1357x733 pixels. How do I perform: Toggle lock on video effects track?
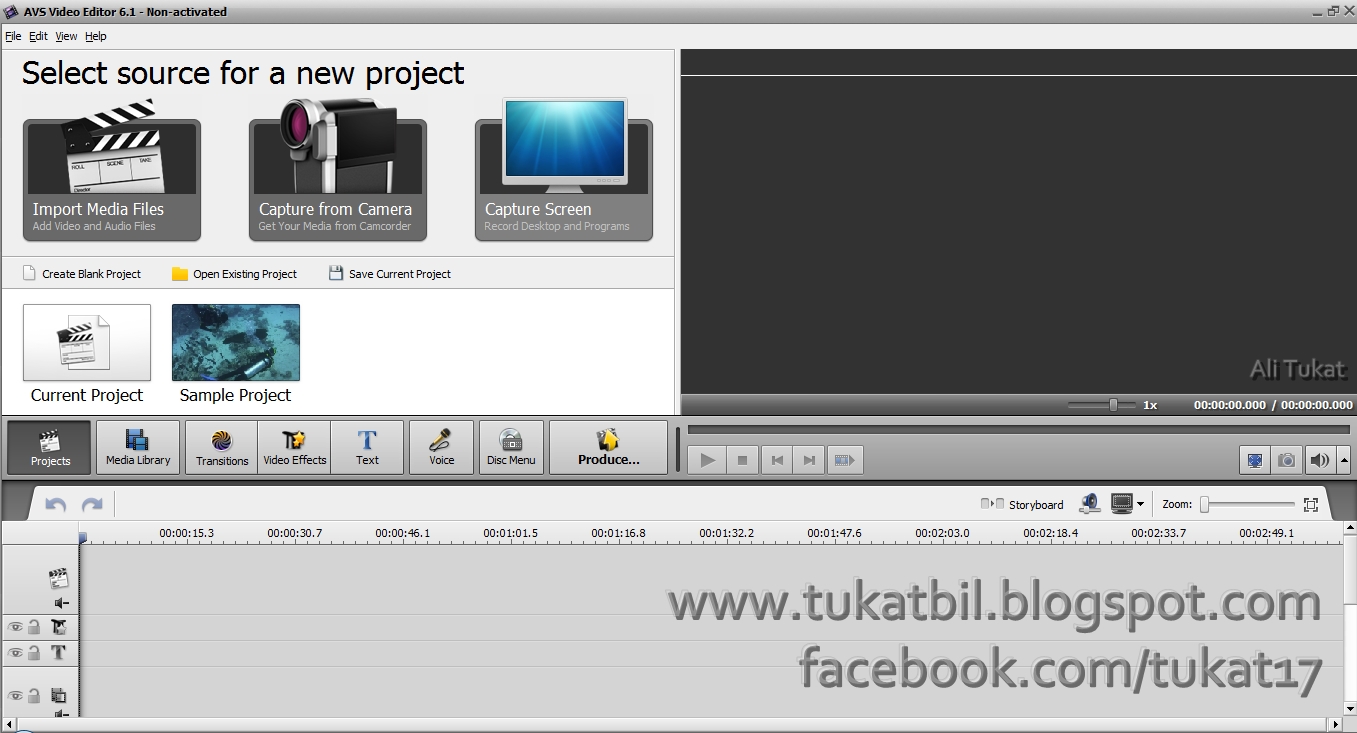34,627
